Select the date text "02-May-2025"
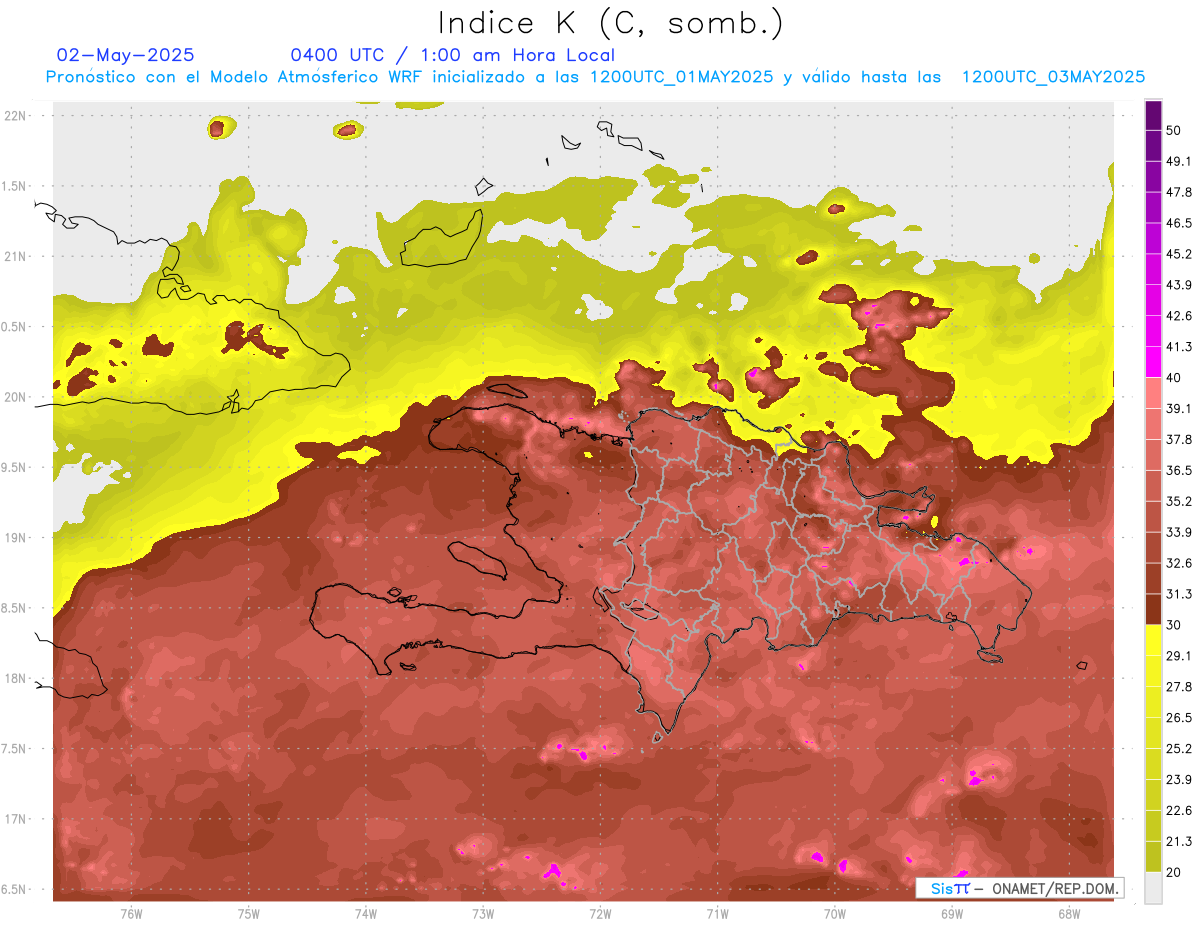 click(x=126, y=55)
